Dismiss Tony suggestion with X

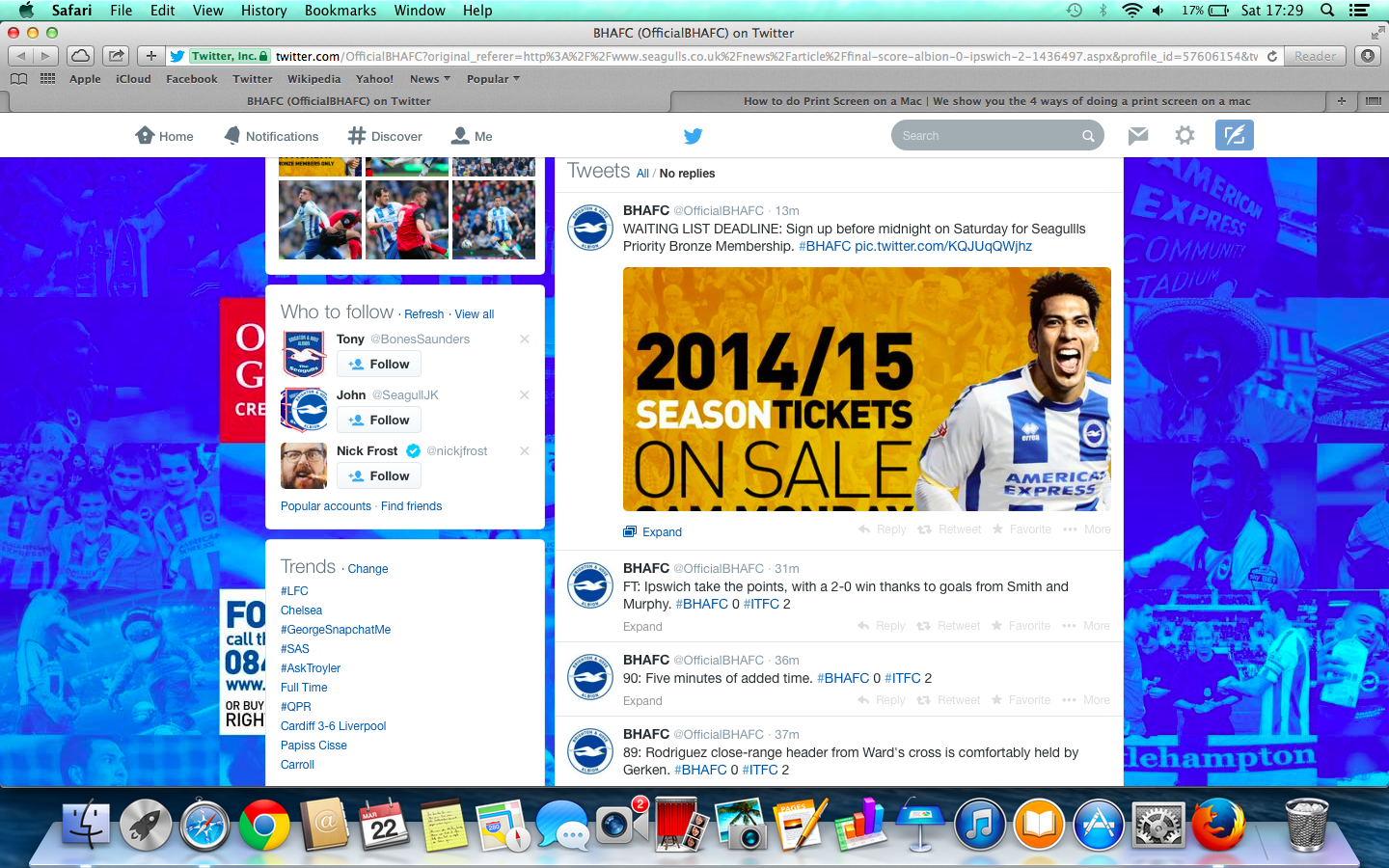525,339
